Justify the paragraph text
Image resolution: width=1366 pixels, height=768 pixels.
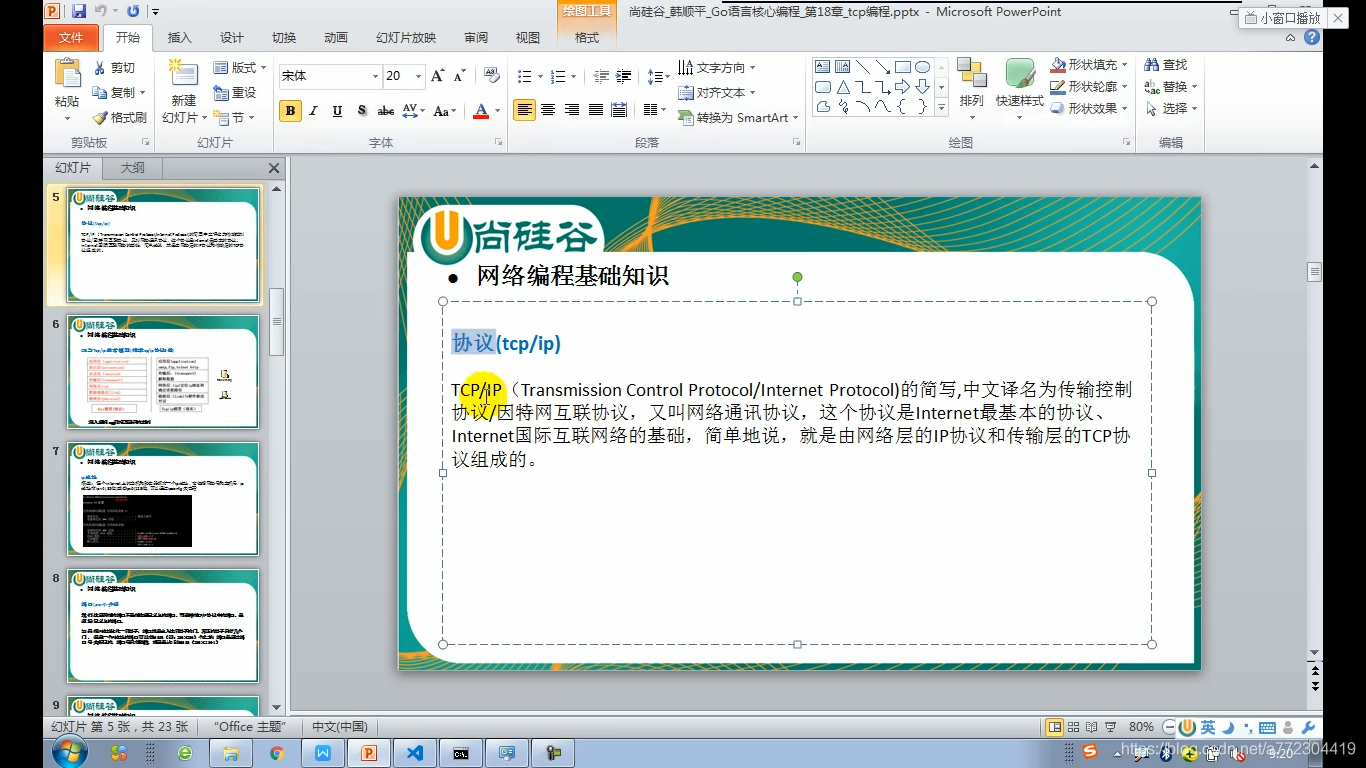tap(596, 110)
